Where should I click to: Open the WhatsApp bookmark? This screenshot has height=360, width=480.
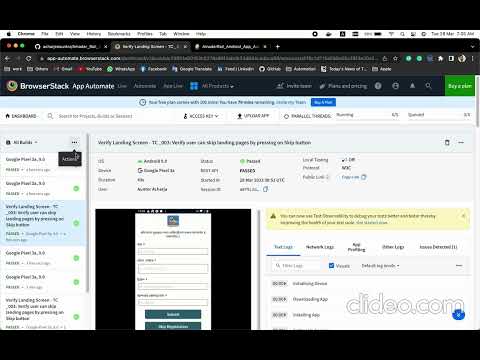coord(121,69)
